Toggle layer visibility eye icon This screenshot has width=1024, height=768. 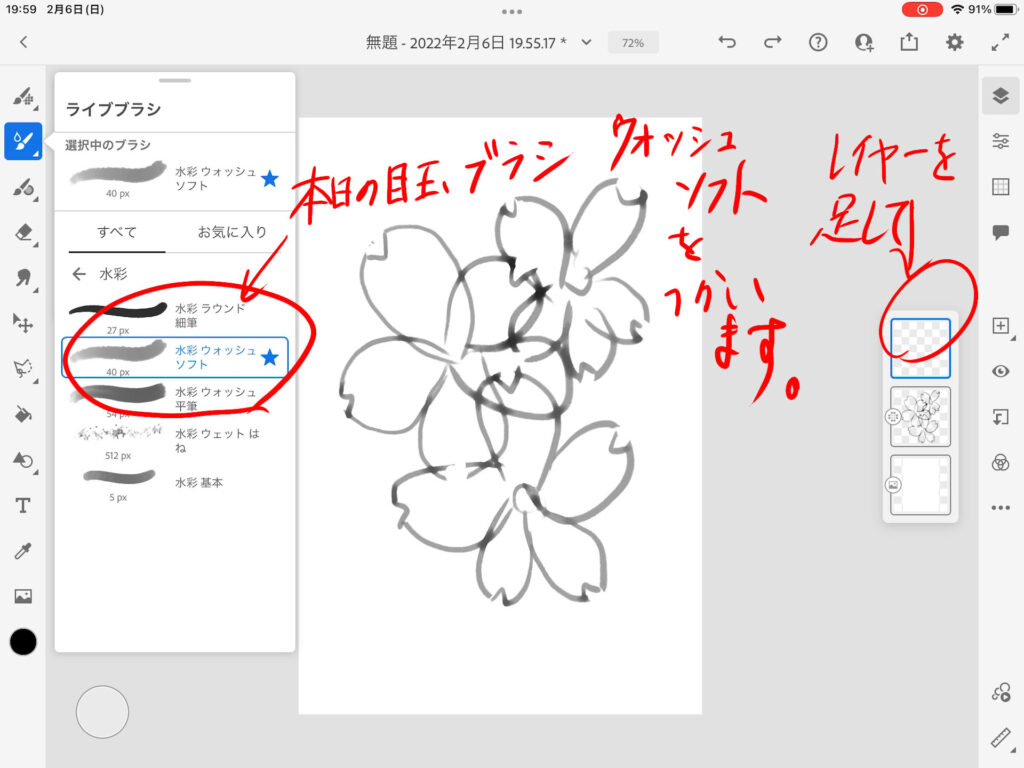tap(1000, 371)
